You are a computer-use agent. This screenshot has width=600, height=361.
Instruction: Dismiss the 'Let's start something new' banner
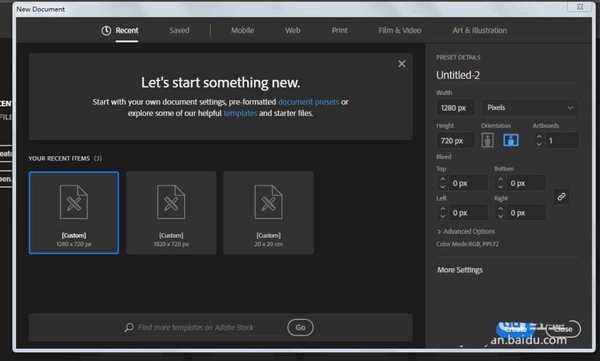(x=401, y=64)
